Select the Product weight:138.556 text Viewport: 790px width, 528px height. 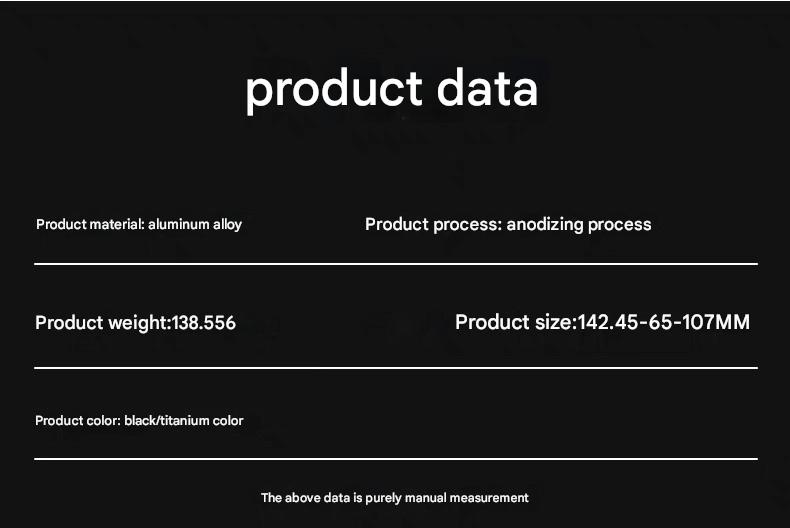click(136, 323)
